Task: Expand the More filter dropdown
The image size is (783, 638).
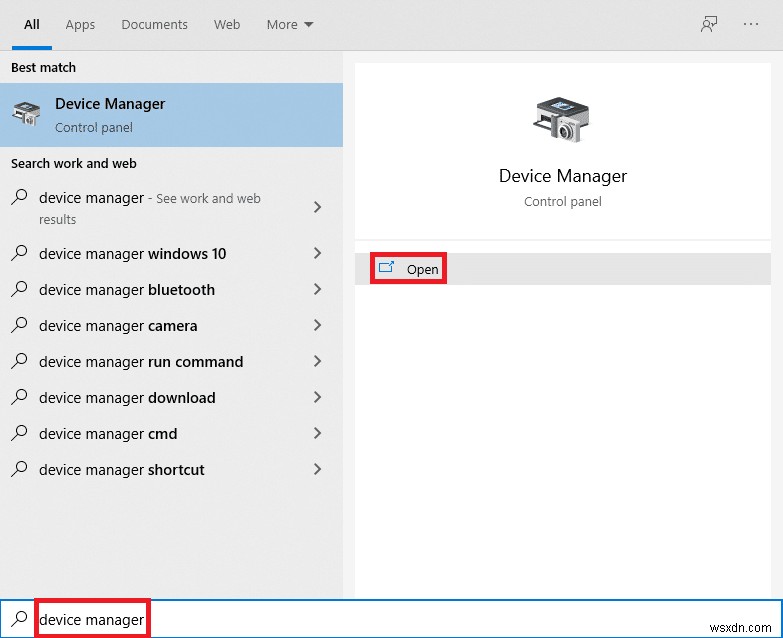Action: pos(289,25)
